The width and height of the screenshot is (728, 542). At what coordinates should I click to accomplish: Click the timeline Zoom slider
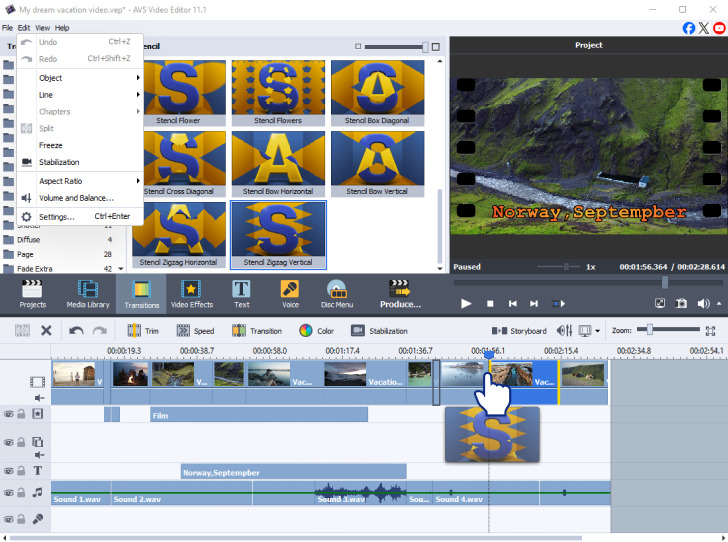(650, 330)
